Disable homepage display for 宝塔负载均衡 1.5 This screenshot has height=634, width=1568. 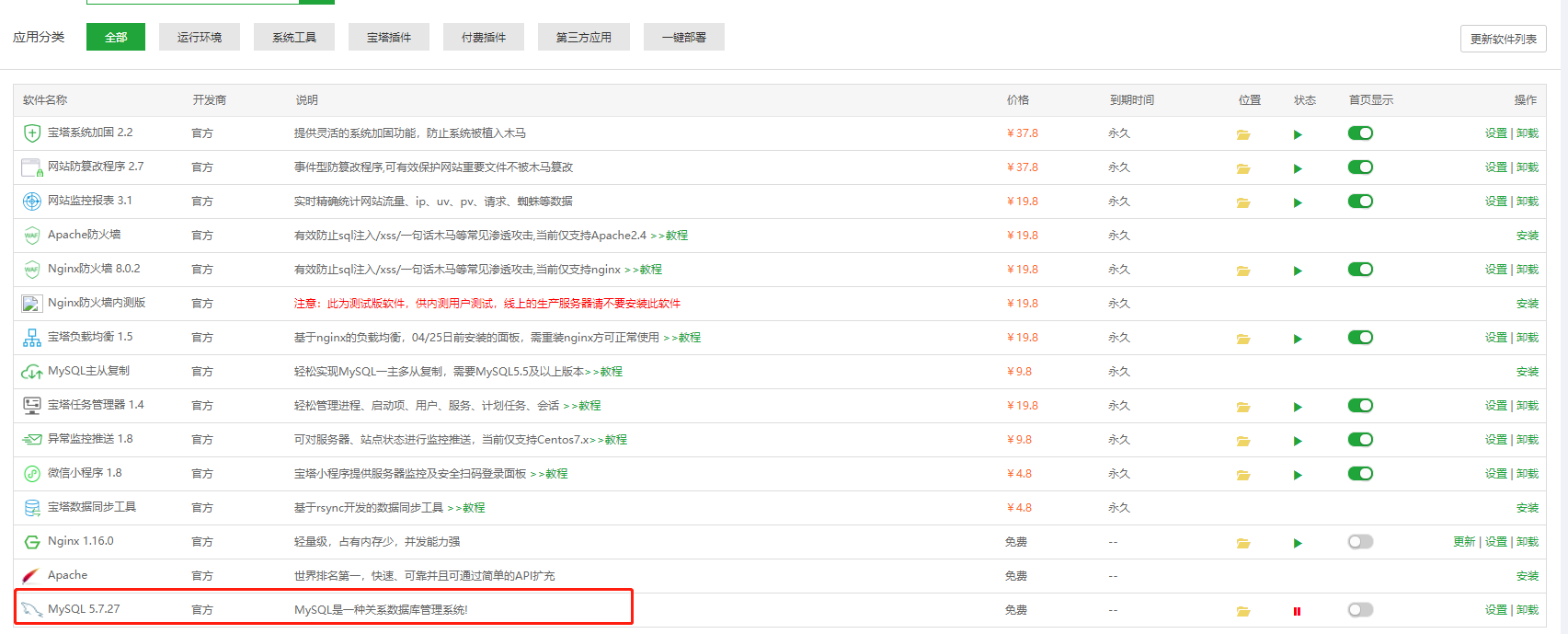(x=1360, y=338)
